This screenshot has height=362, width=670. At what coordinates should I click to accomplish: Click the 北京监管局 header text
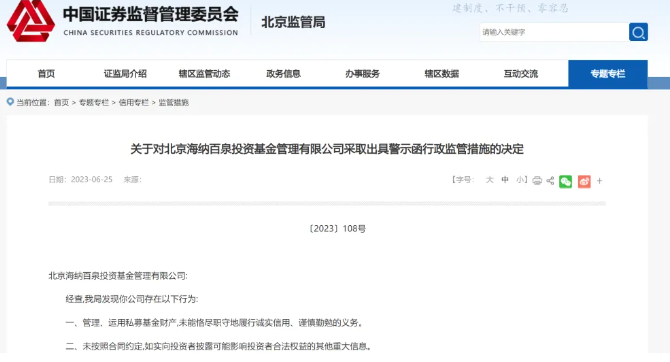(x=293, y=22)
